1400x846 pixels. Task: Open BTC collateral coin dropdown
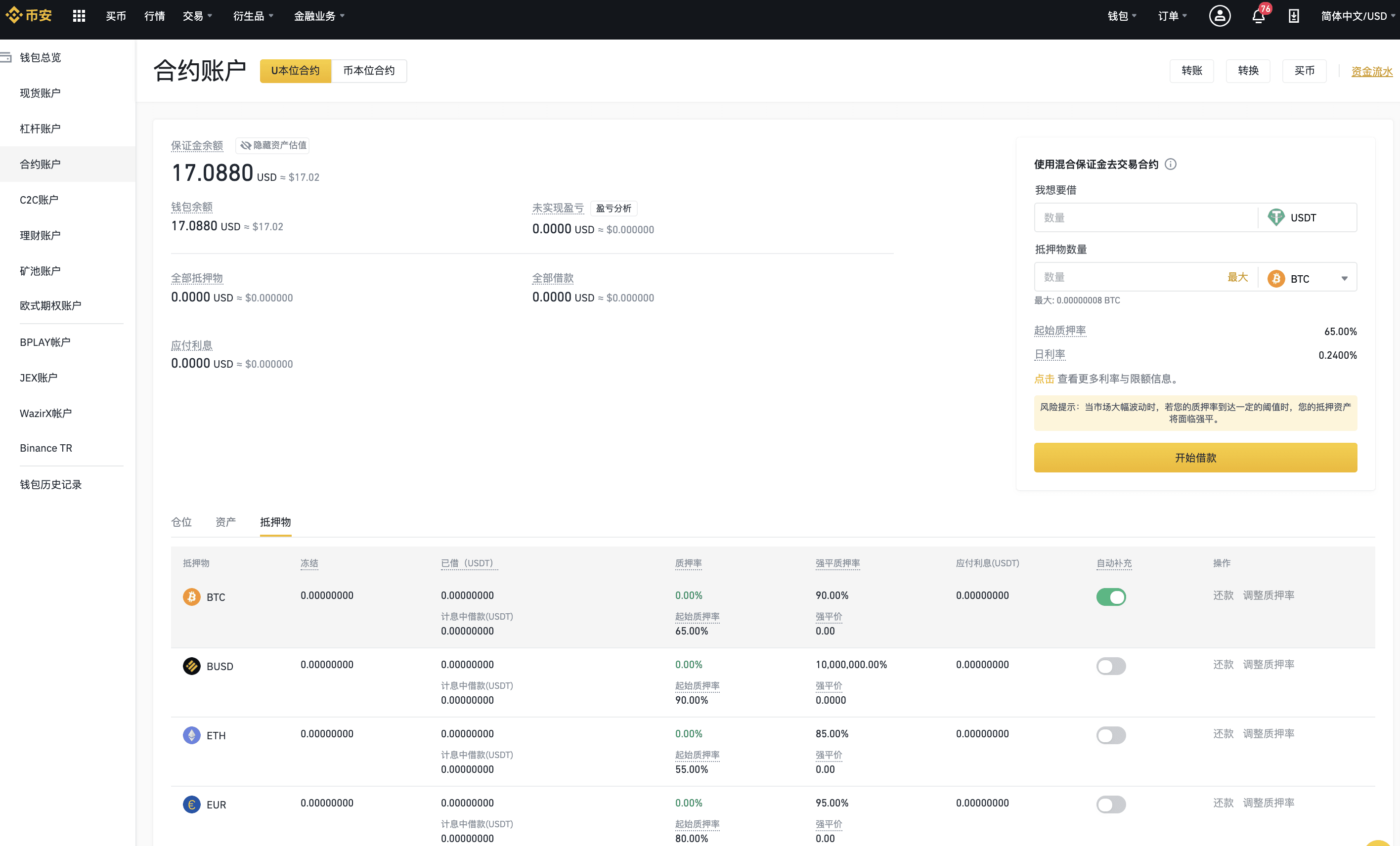pos(1308,278)
